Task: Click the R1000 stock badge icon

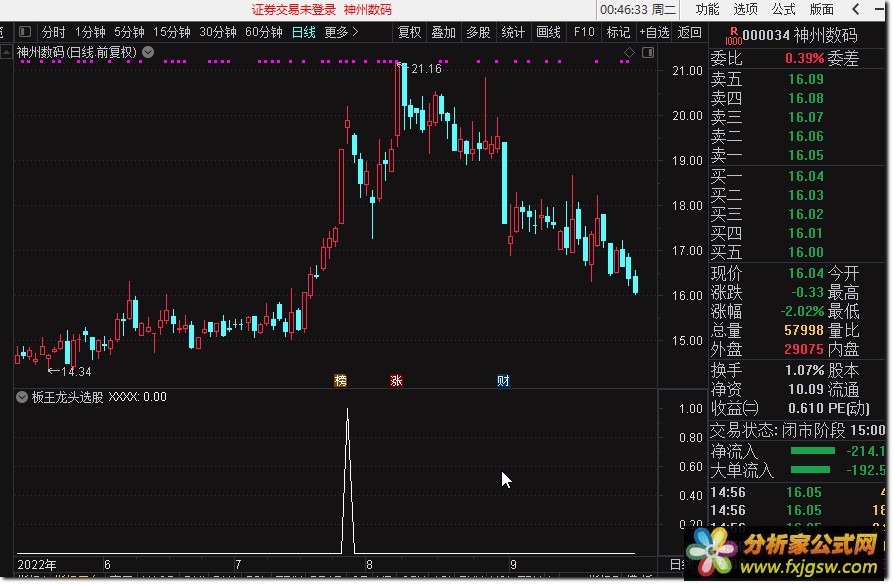Action: pyautogui.click(x=733, y=36)
